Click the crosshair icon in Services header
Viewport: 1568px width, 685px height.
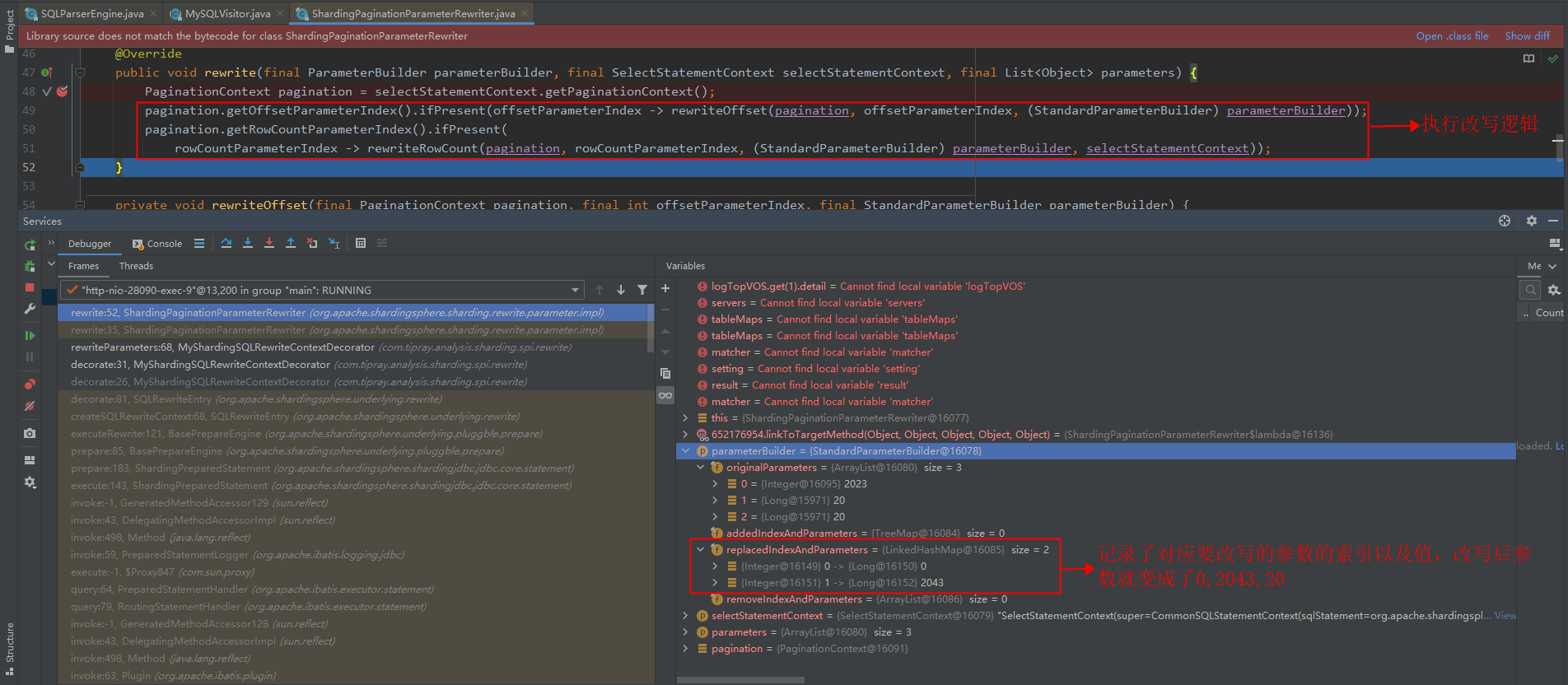coord(1505,221)
